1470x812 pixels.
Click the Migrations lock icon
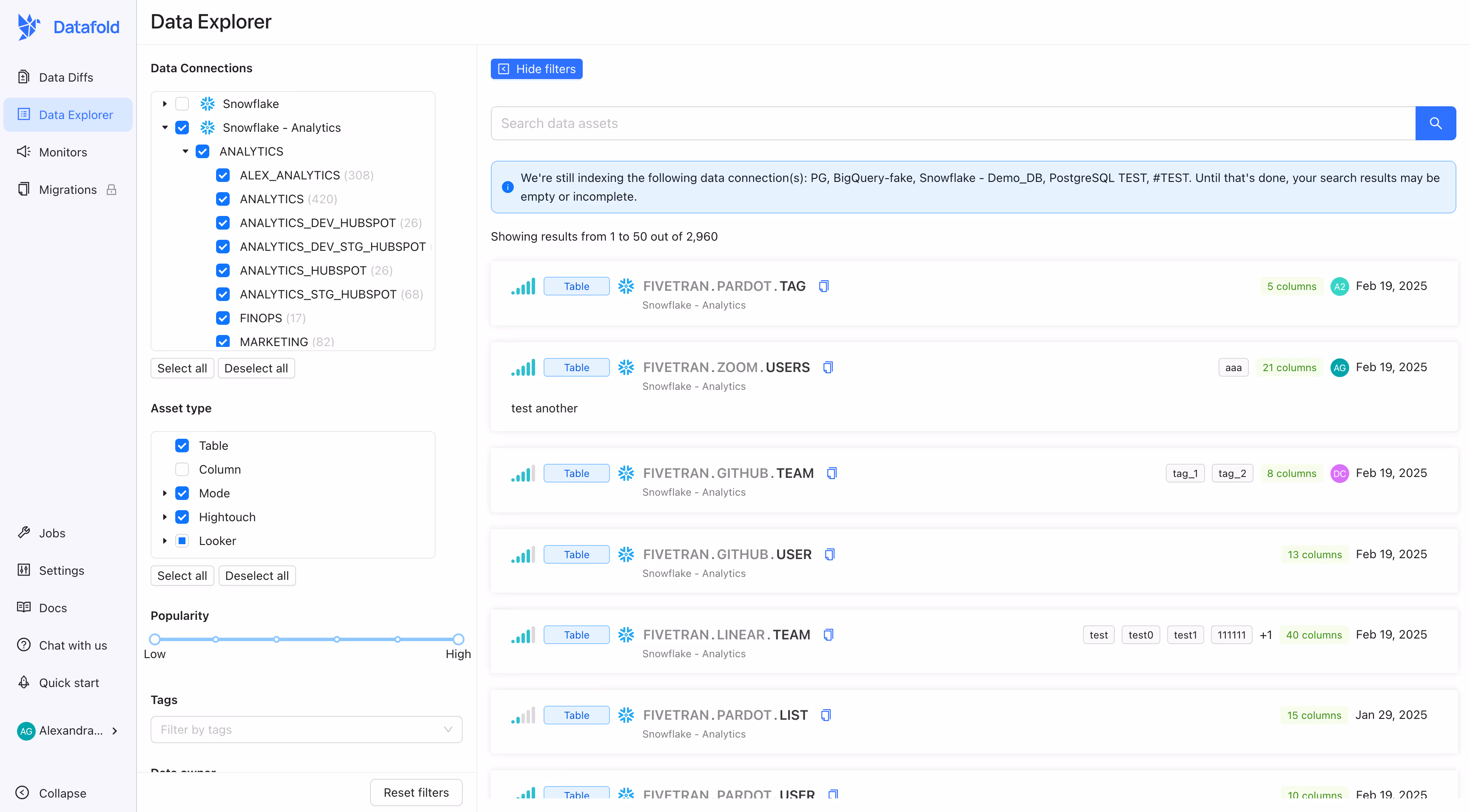coord(111,189)
